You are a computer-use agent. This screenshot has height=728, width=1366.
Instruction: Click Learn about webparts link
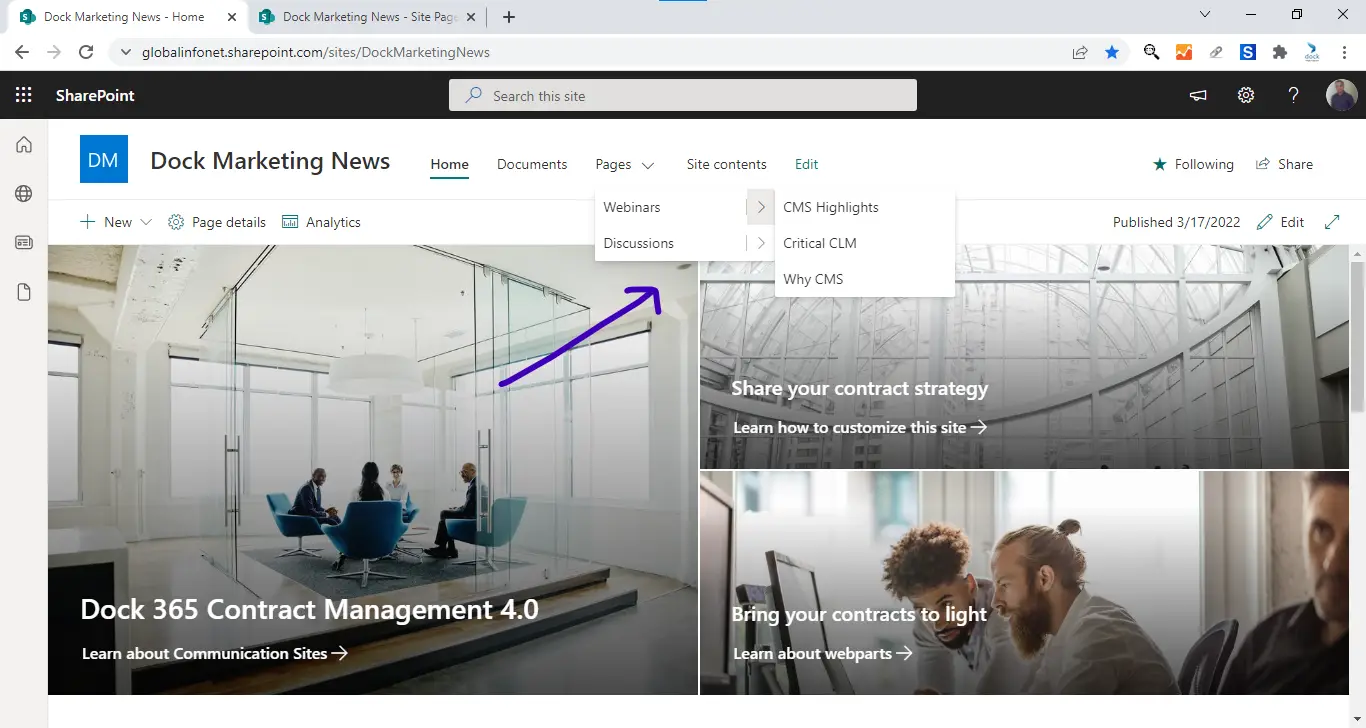[x=823, y=653]
